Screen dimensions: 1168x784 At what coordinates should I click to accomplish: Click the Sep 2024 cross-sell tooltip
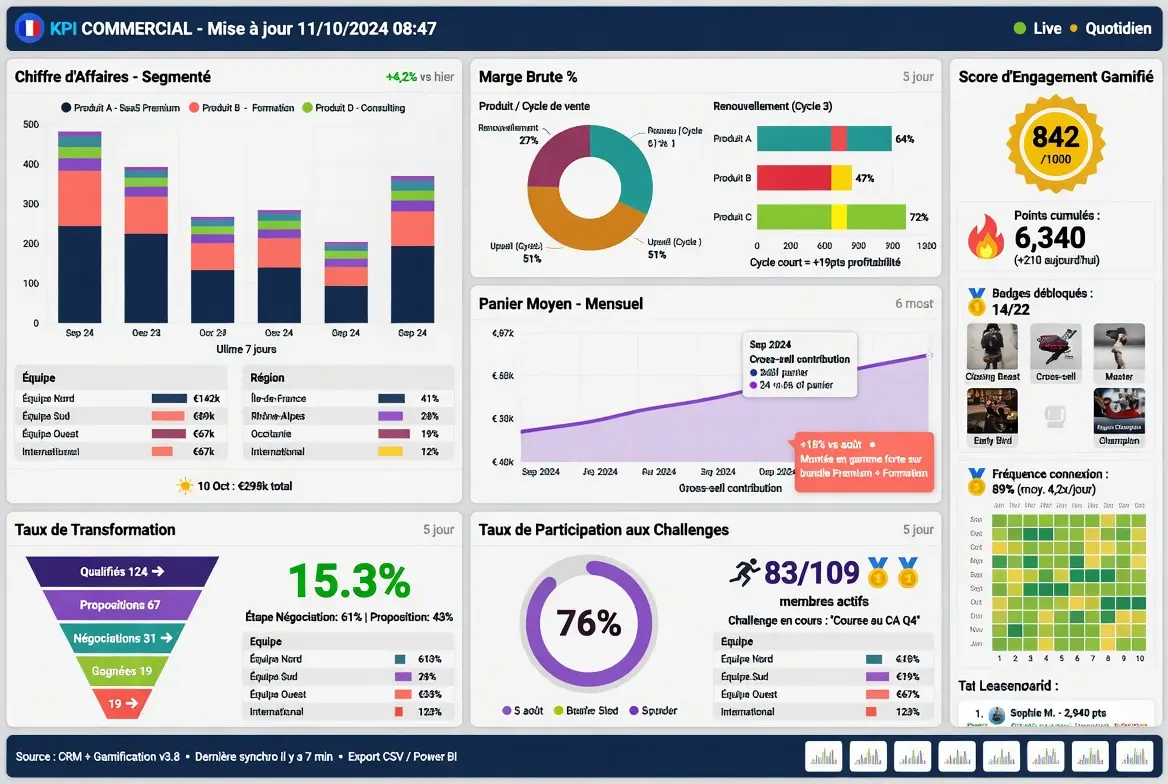tap(799, 365)
